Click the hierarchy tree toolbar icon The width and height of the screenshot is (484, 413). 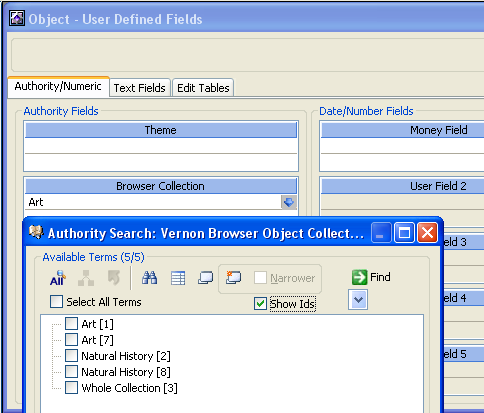click(86, 278)
